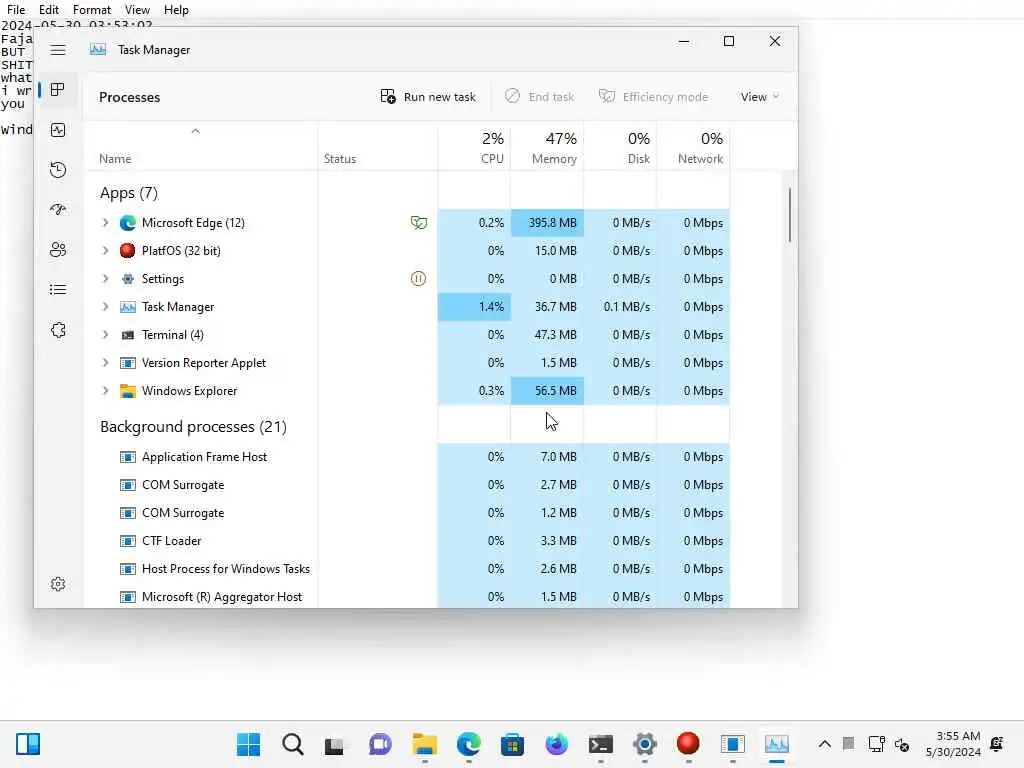The height and width of the screenshot is (768, 1024).
Task: Click Task Manager's 1.4% CPU cell
Action: [474, 307]
